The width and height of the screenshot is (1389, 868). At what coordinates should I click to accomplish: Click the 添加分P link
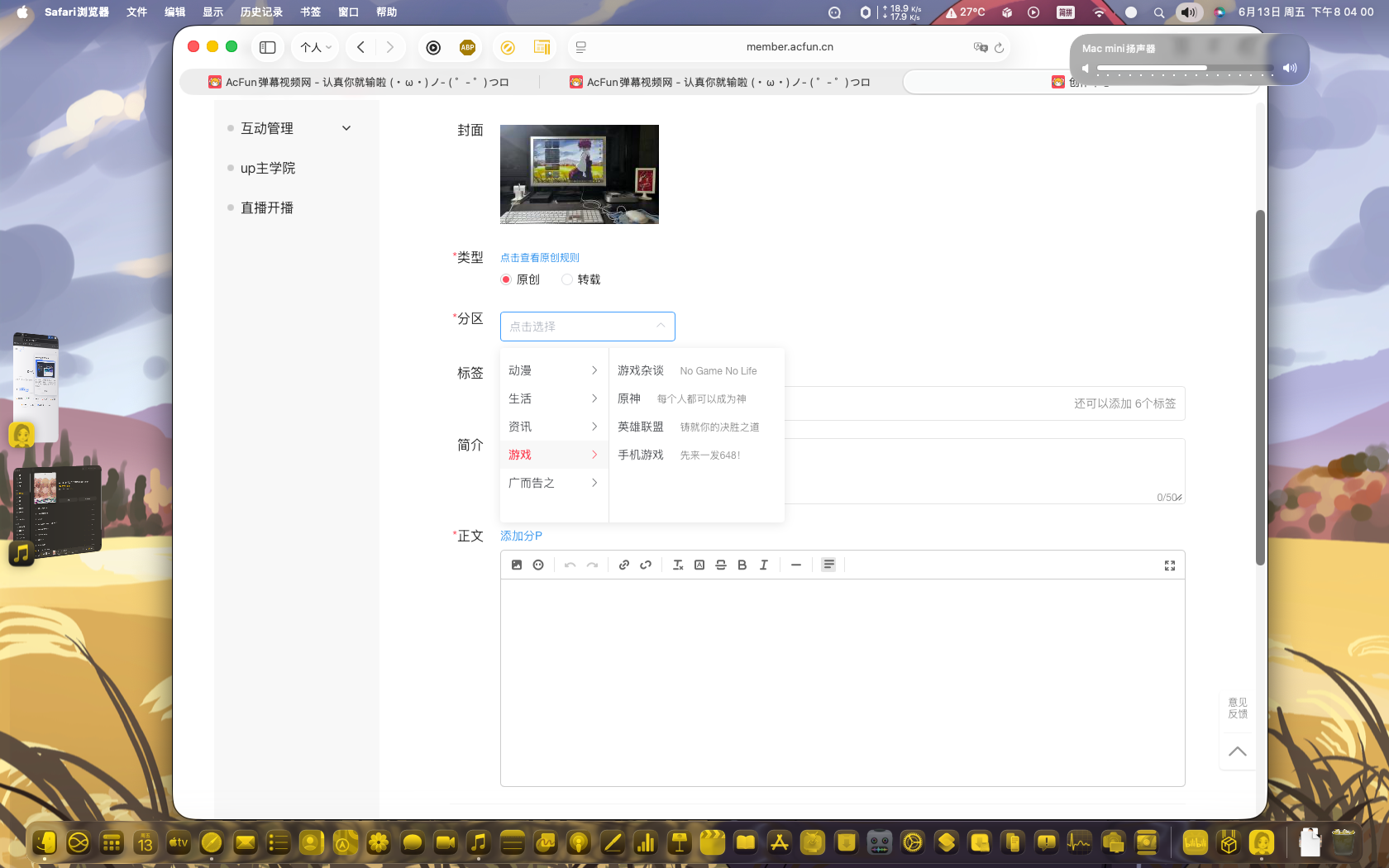tap(521, 536)
